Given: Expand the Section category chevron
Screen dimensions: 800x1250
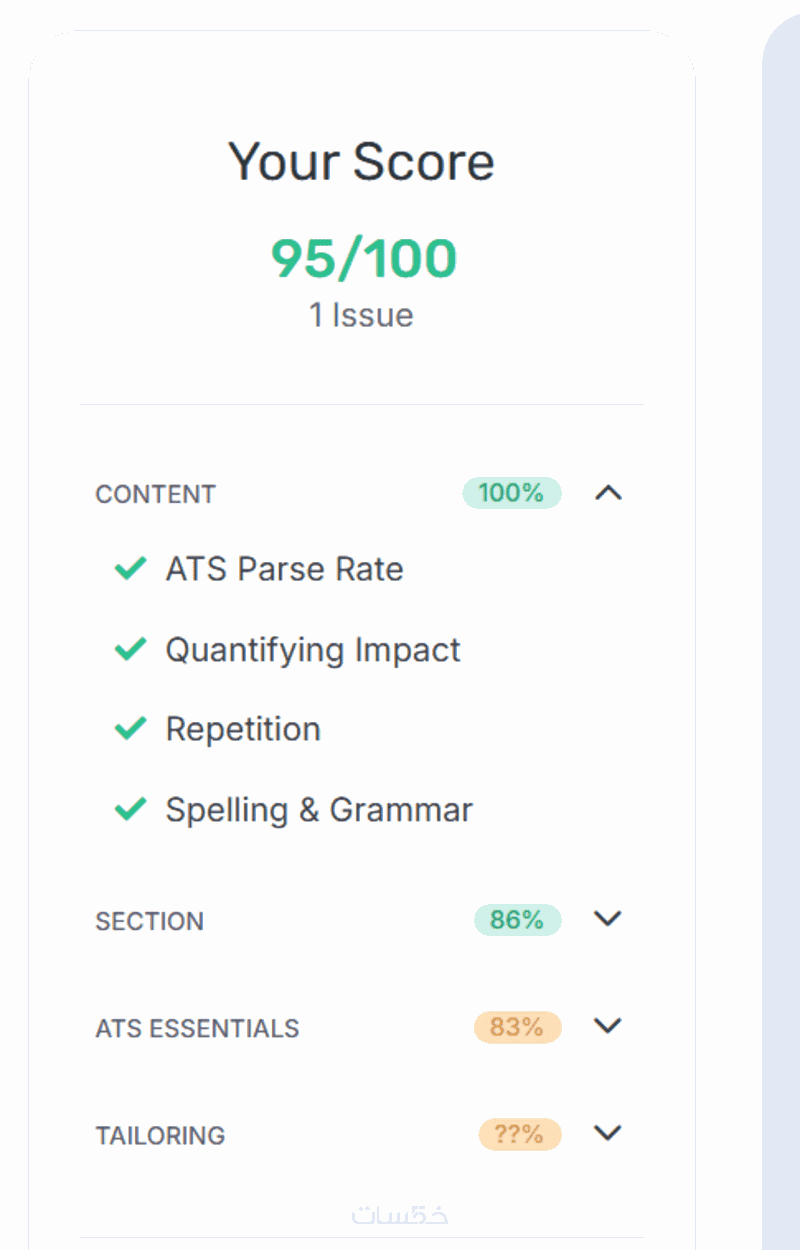Looking at the screenshot, I should point(608,919).
